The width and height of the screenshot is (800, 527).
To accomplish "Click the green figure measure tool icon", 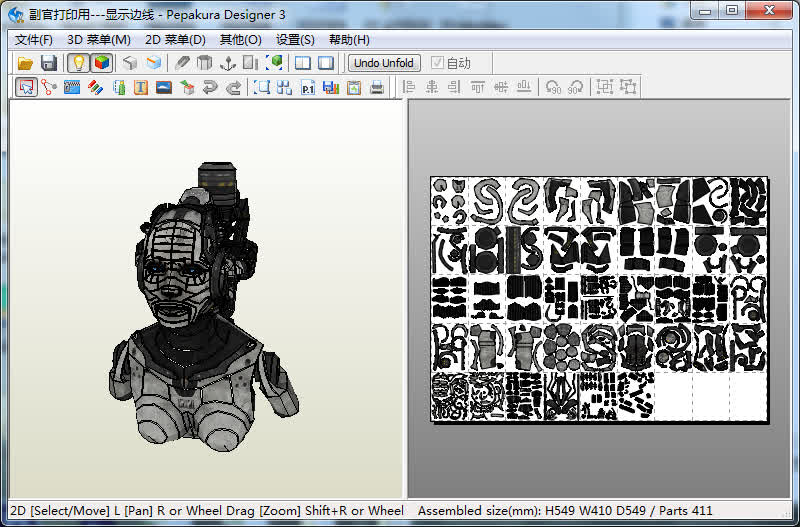I will point(118,87).
